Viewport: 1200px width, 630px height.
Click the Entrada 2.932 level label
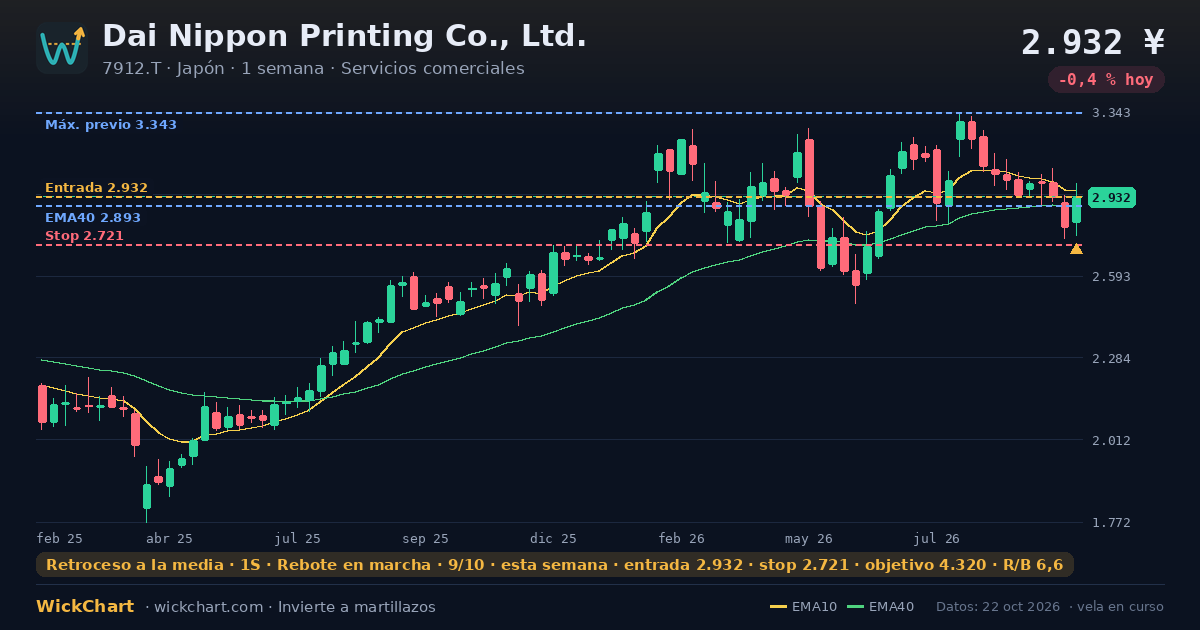click(96, 188)
